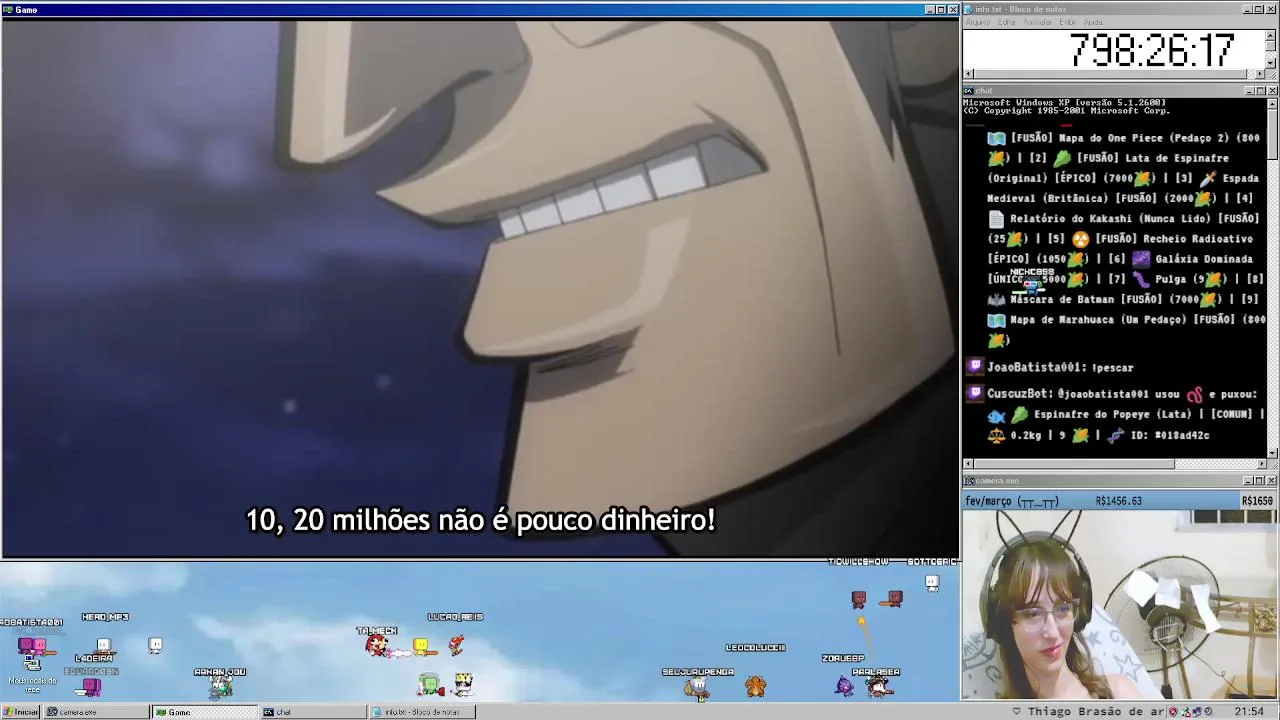Click the R$1650 goal amount

[x=1257, y=501]
